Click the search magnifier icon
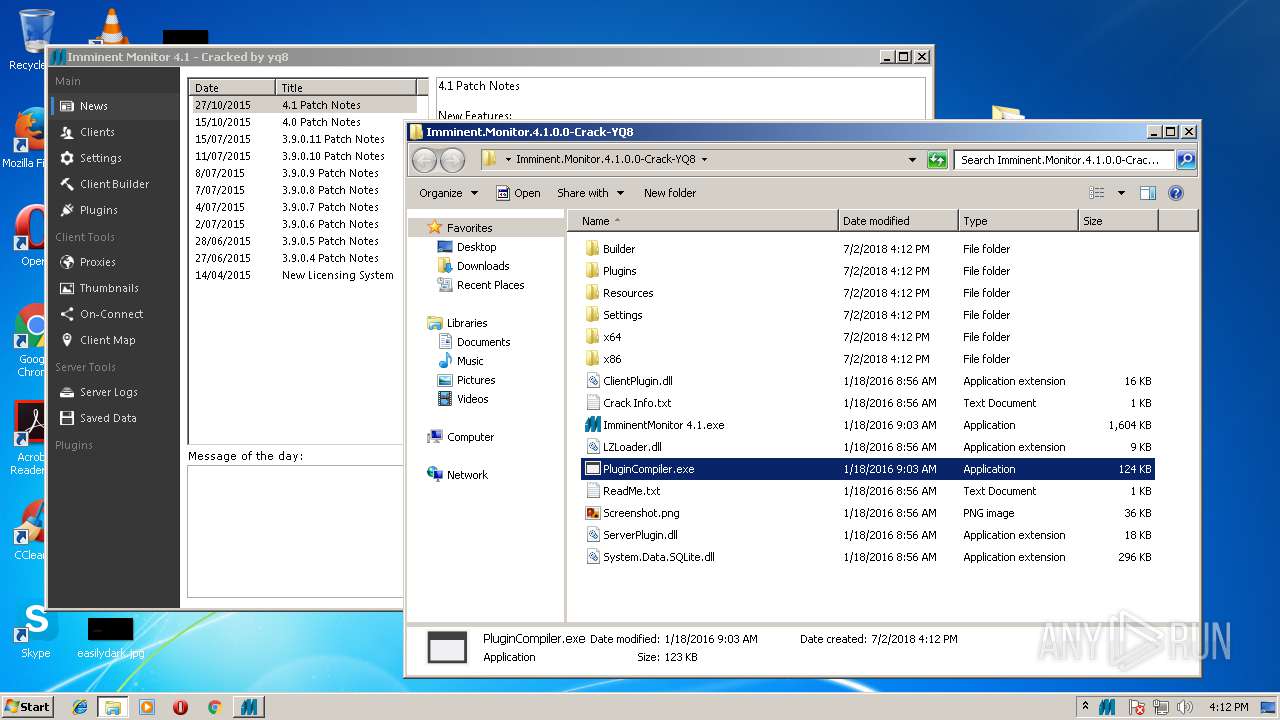 tap(1185, 160)
